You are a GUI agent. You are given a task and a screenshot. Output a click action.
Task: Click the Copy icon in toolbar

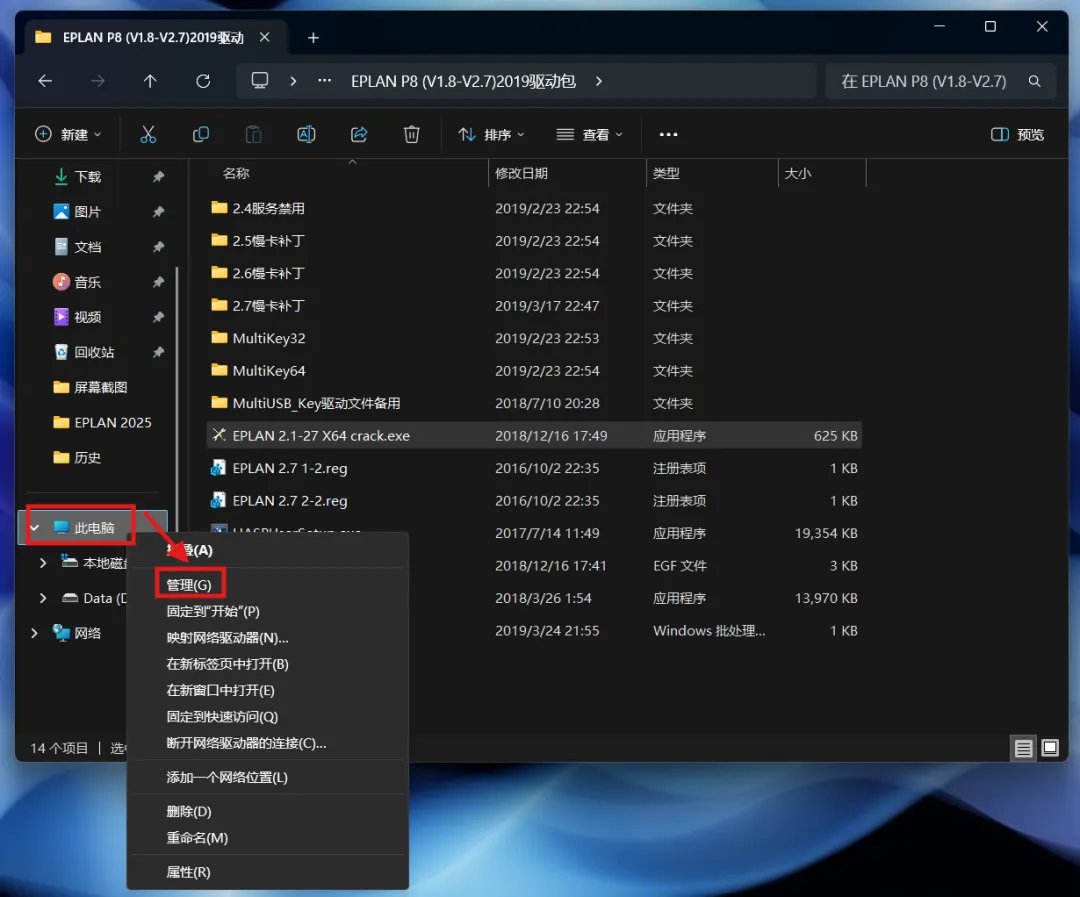[x=201, y=134]
